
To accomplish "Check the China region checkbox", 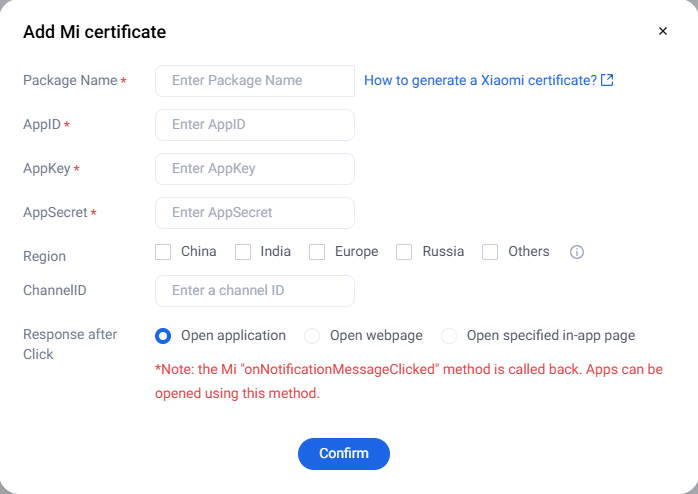I will [x=163, y=252].
